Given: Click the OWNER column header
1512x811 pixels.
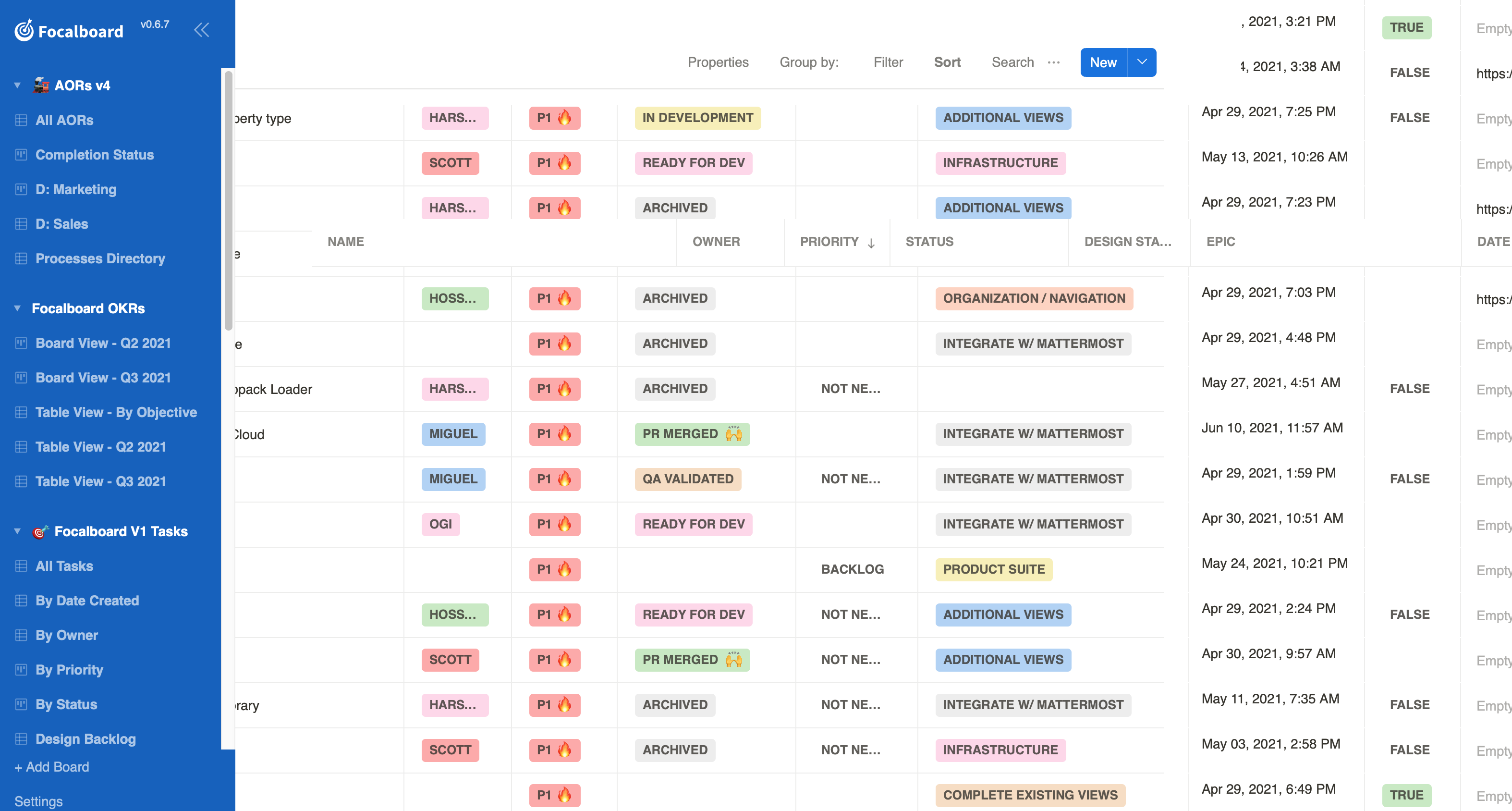Looking at the screenshot, I should point(716,242).
